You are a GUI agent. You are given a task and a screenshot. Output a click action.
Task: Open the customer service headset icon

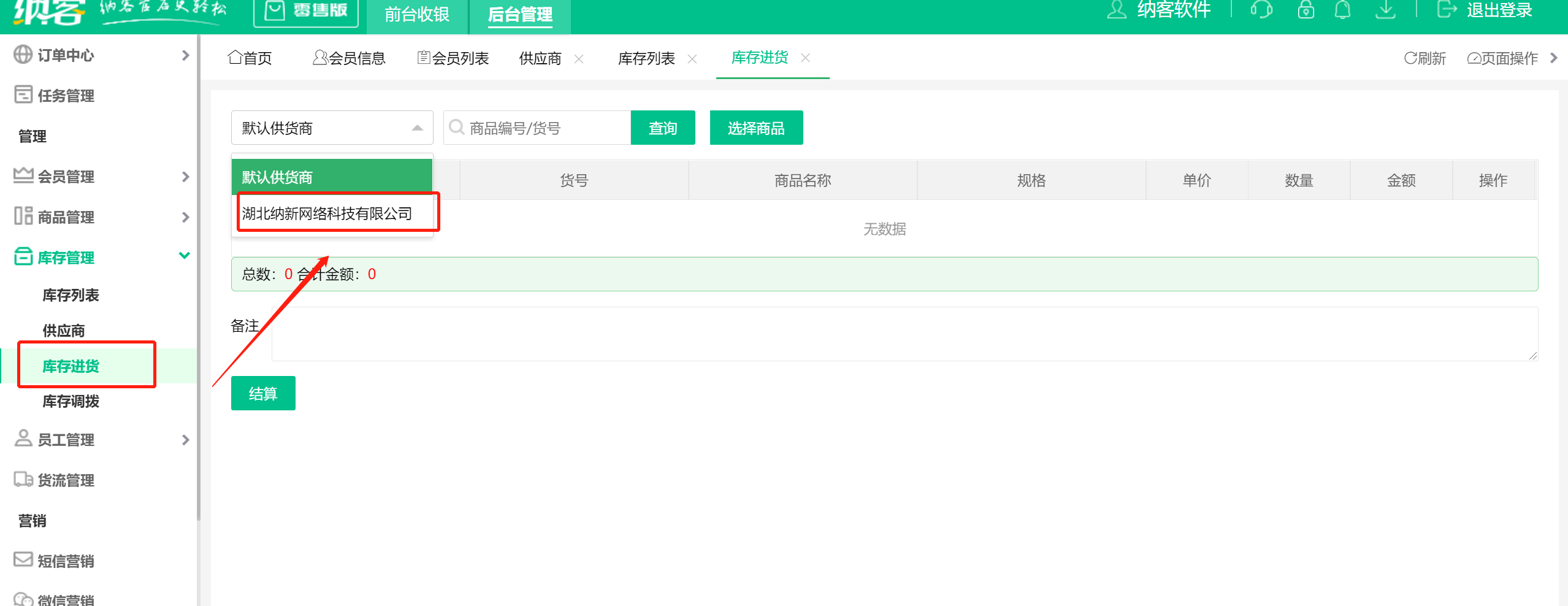click(x=1260, y=9)
